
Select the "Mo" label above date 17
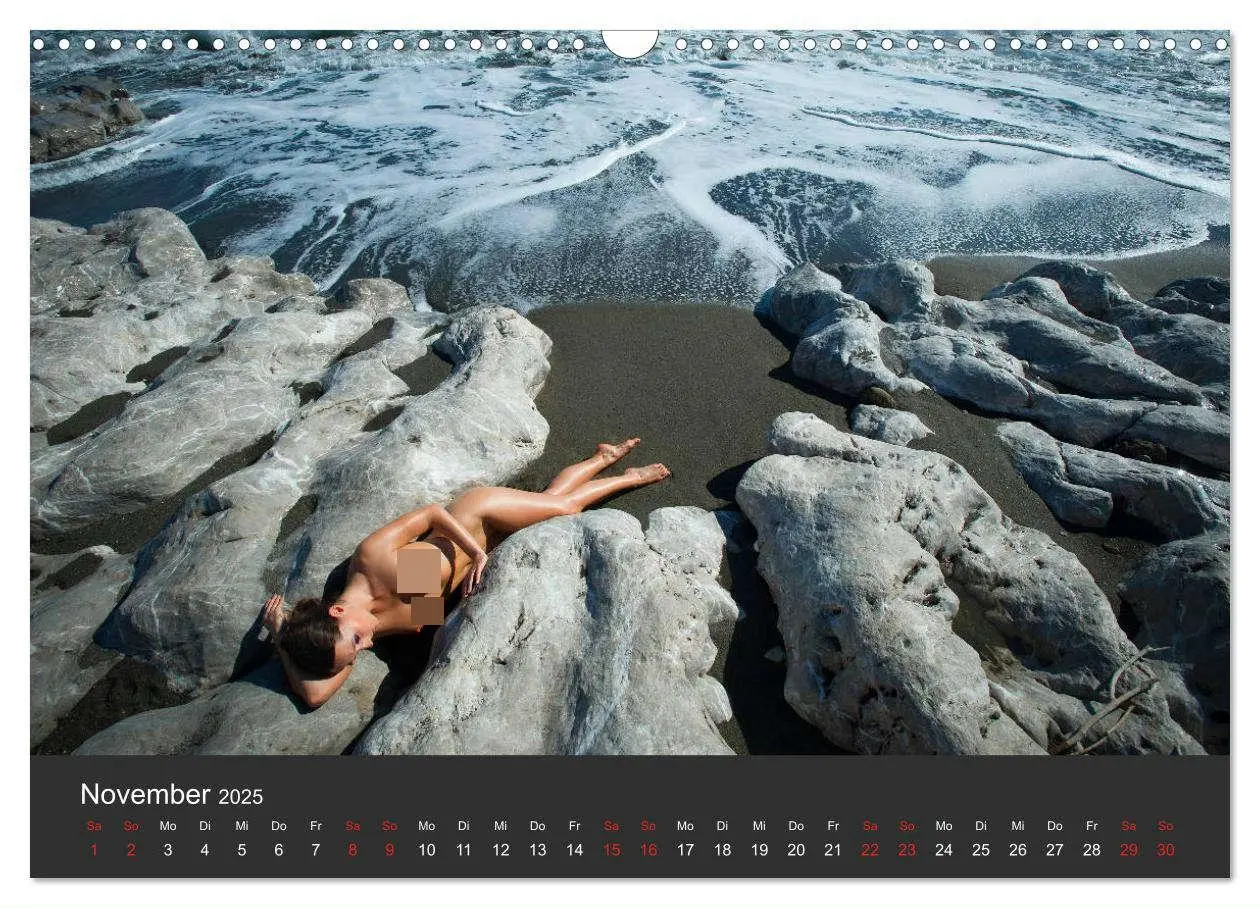tap(685, 826)
